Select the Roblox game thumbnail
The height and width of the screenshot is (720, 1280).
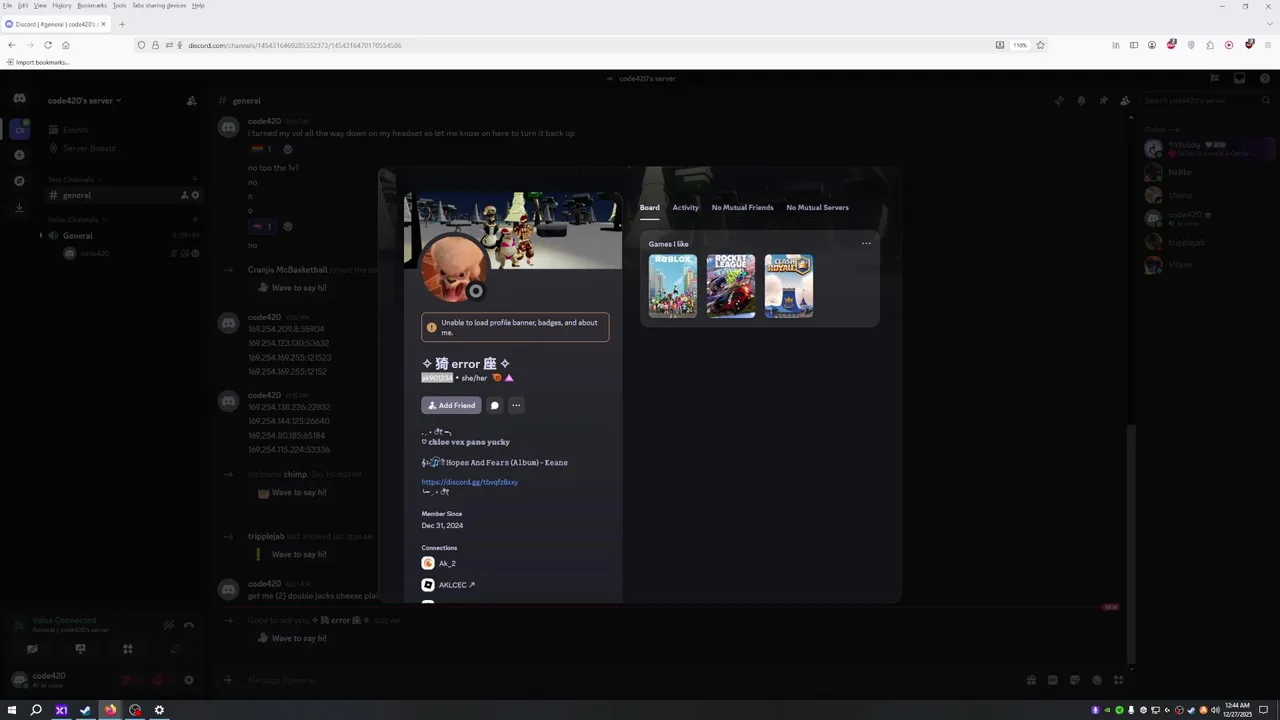coord(672,286)
